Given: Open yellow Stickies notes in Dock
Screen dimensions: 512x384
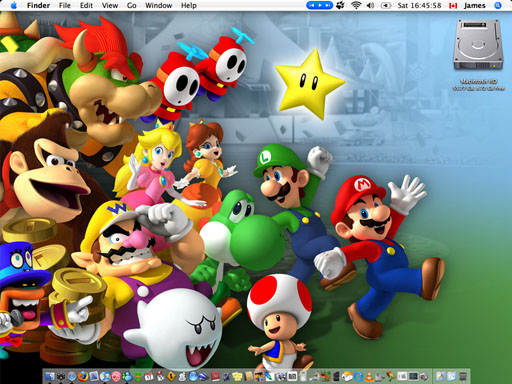Looking at the screenshot, I should (237, 376).
